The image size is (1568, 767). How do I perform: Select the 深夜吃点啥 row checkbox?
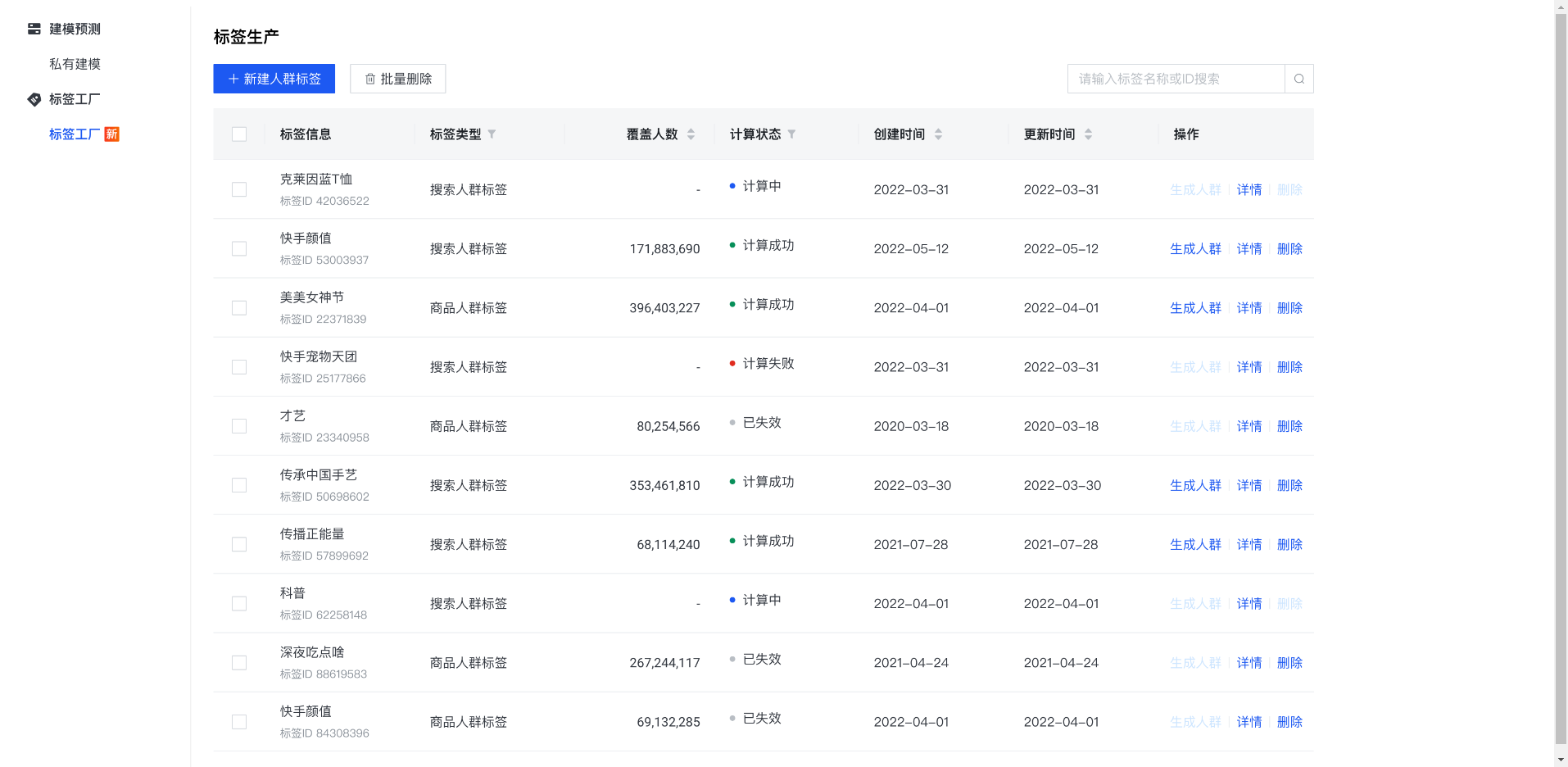239,663
